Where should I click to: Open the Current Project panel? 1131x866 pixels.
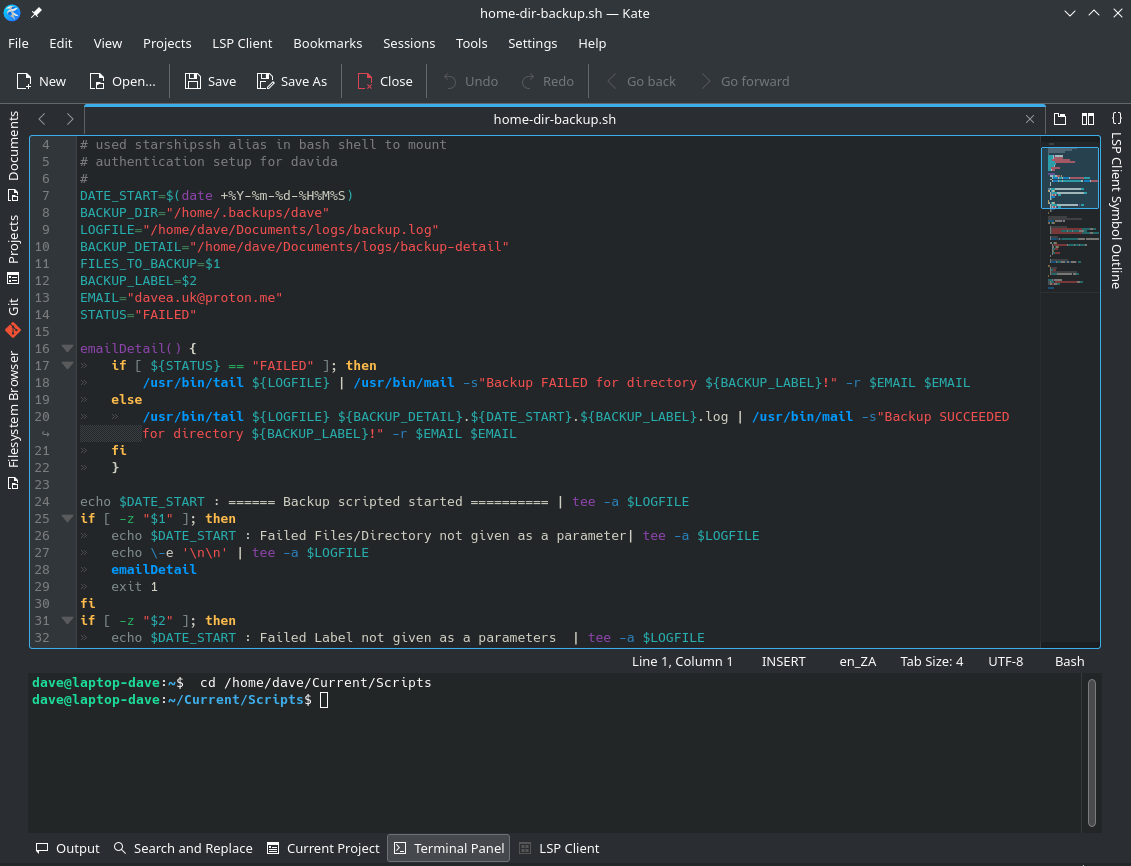[322, 848]
